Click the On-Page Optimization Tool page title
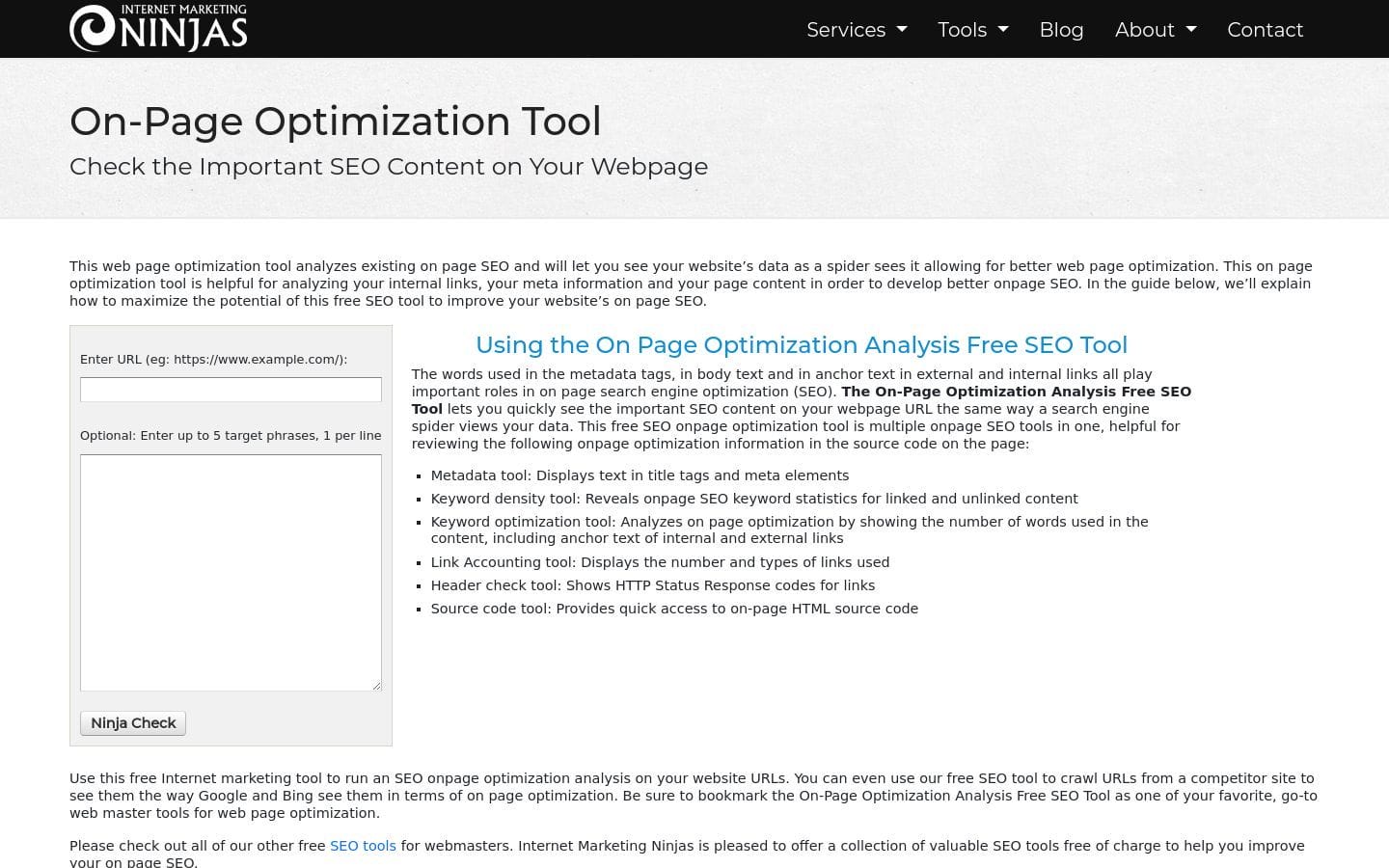This screenshot has height=868, width=1389. tap(335, 122)
